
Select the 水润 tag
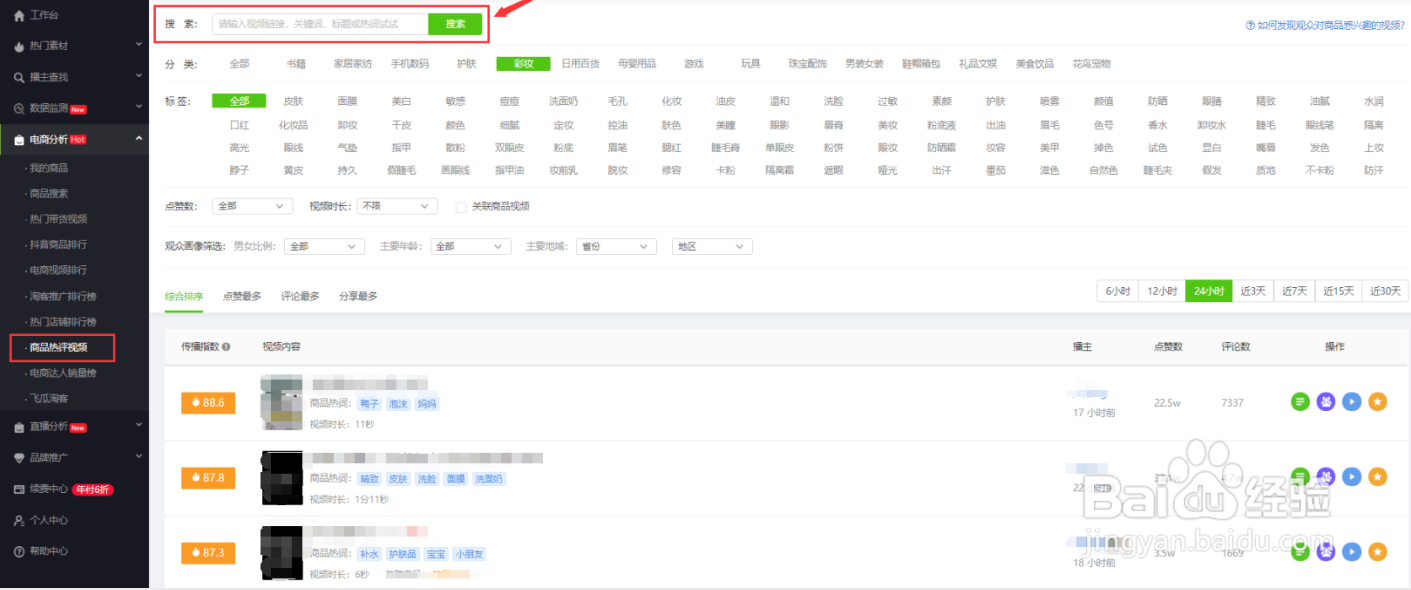click(x=1373, y=101)
